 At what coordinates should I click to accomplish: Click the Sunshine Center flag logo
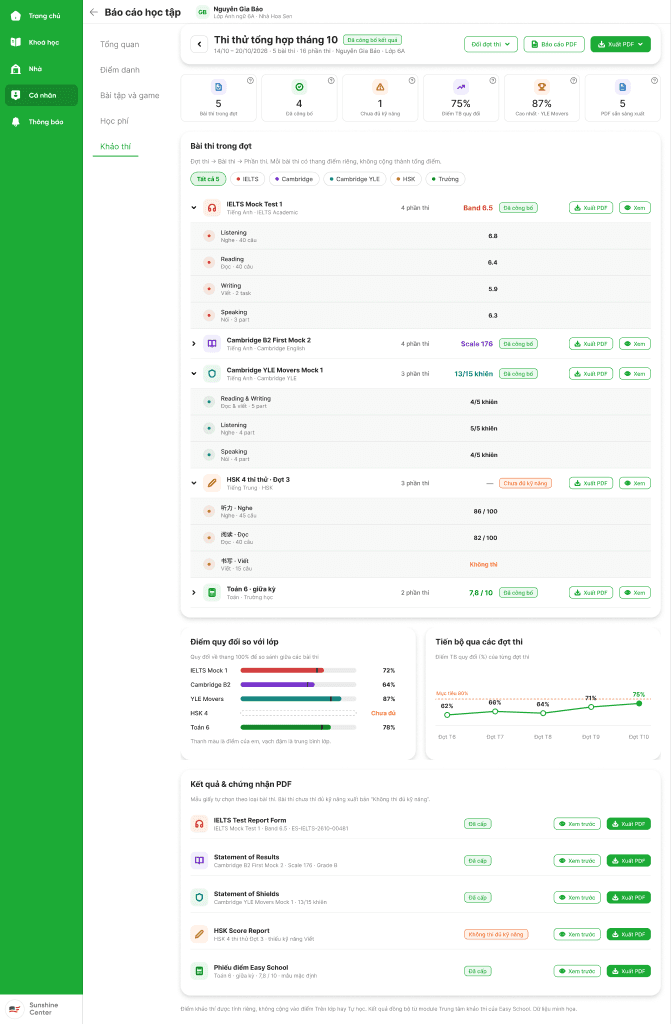(x=14, y=1009)
